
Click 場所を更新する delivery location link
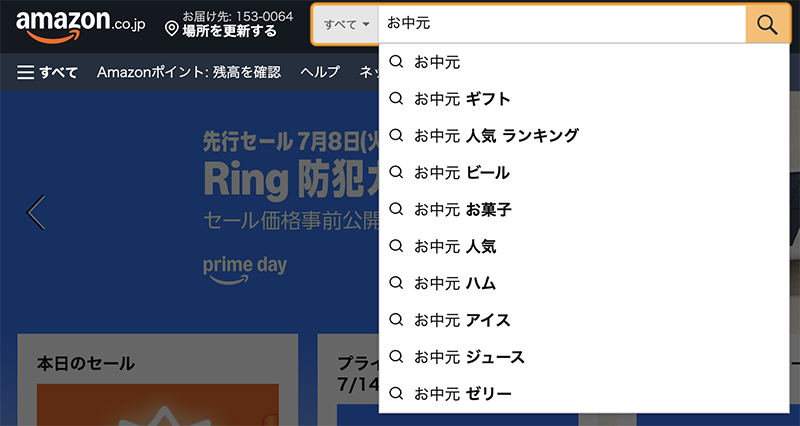click(230, 32)
